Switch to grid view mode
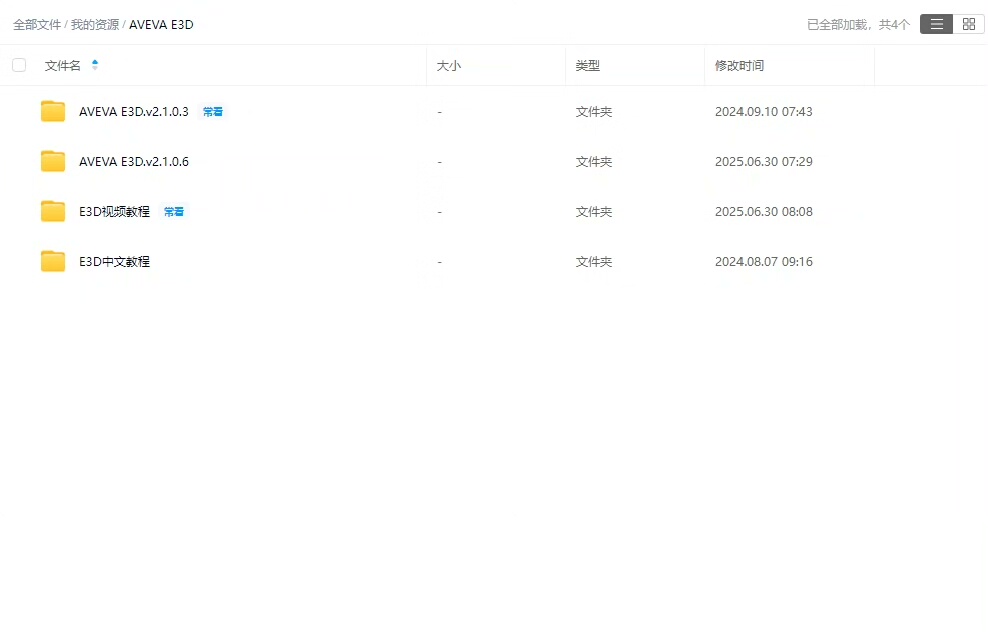This screenshot has height=632, width=988. click(968, 25)
